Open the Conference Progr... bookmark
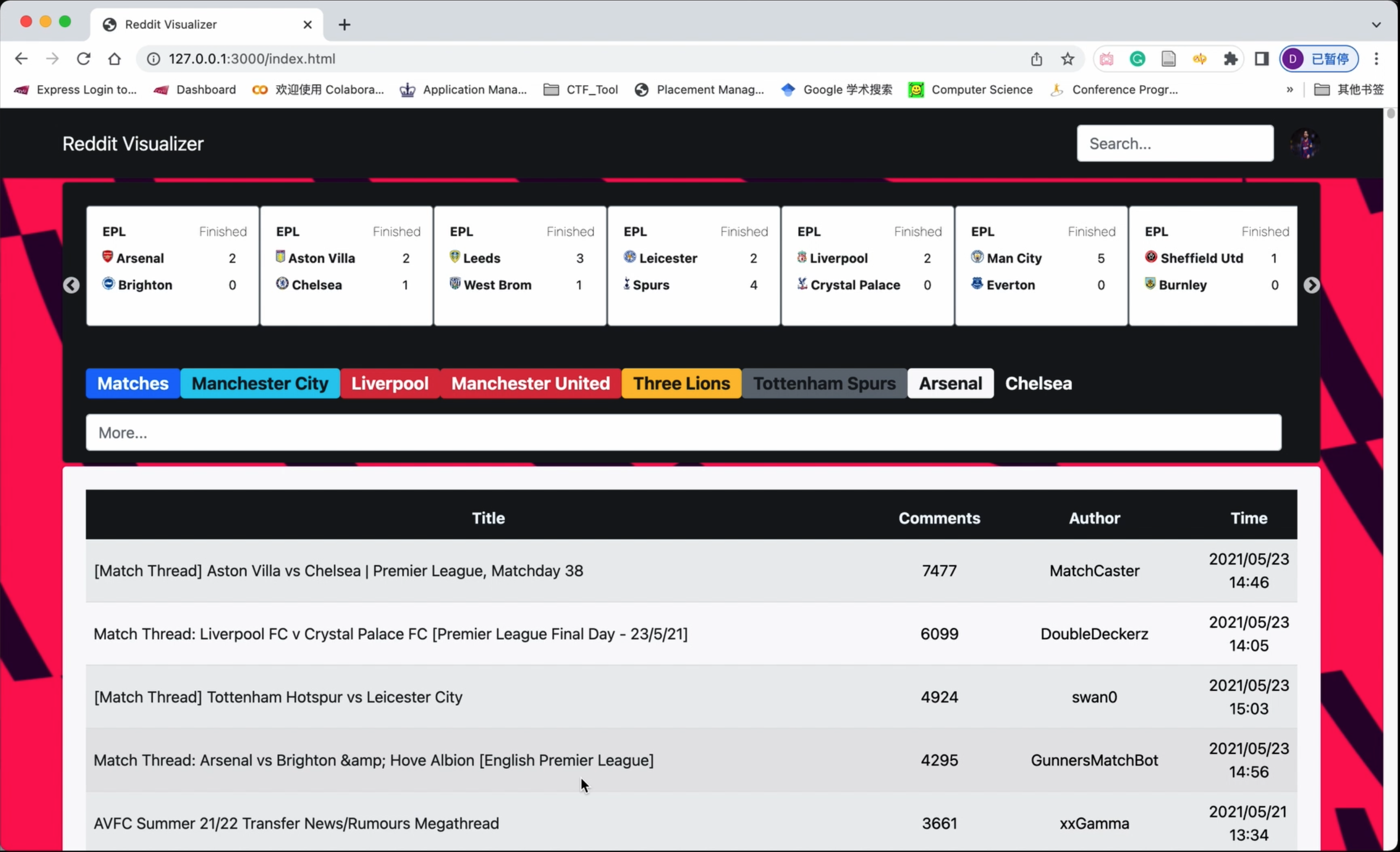Image resolution: width=1400 pixels, height=852 pixels. [1114, 89]
